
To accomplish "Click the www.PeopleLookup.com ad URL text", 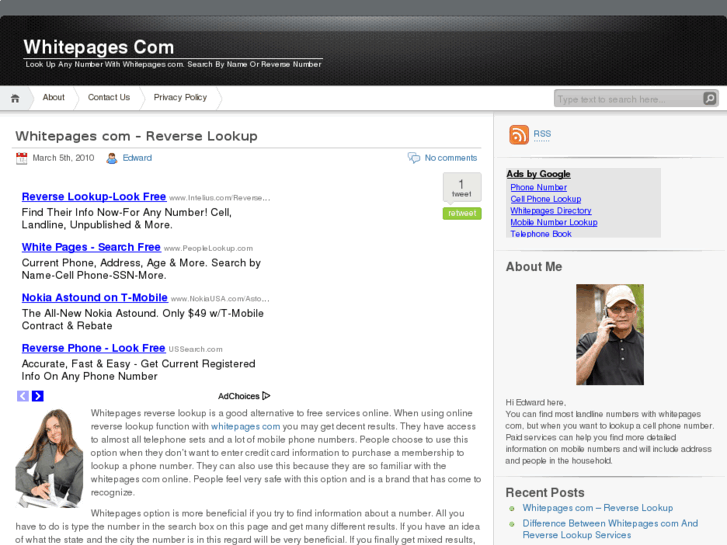I will coord(208,249).
